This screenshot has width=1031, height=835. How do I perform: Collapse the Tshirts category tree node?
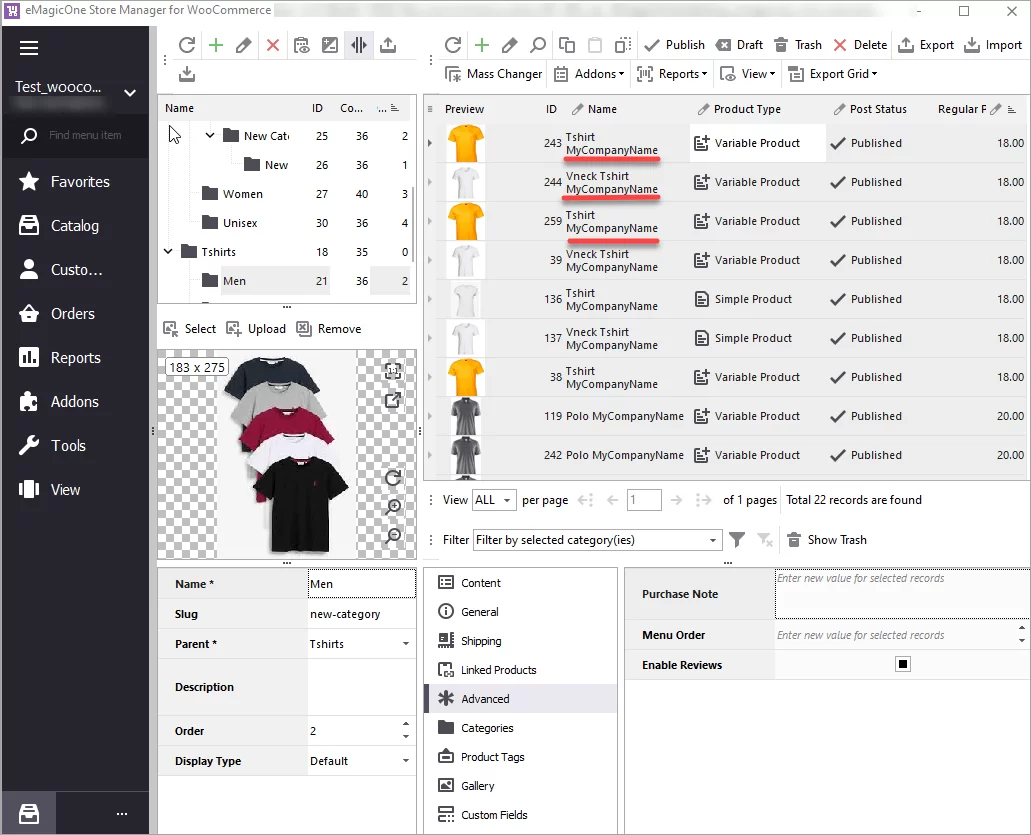[167, 251]
